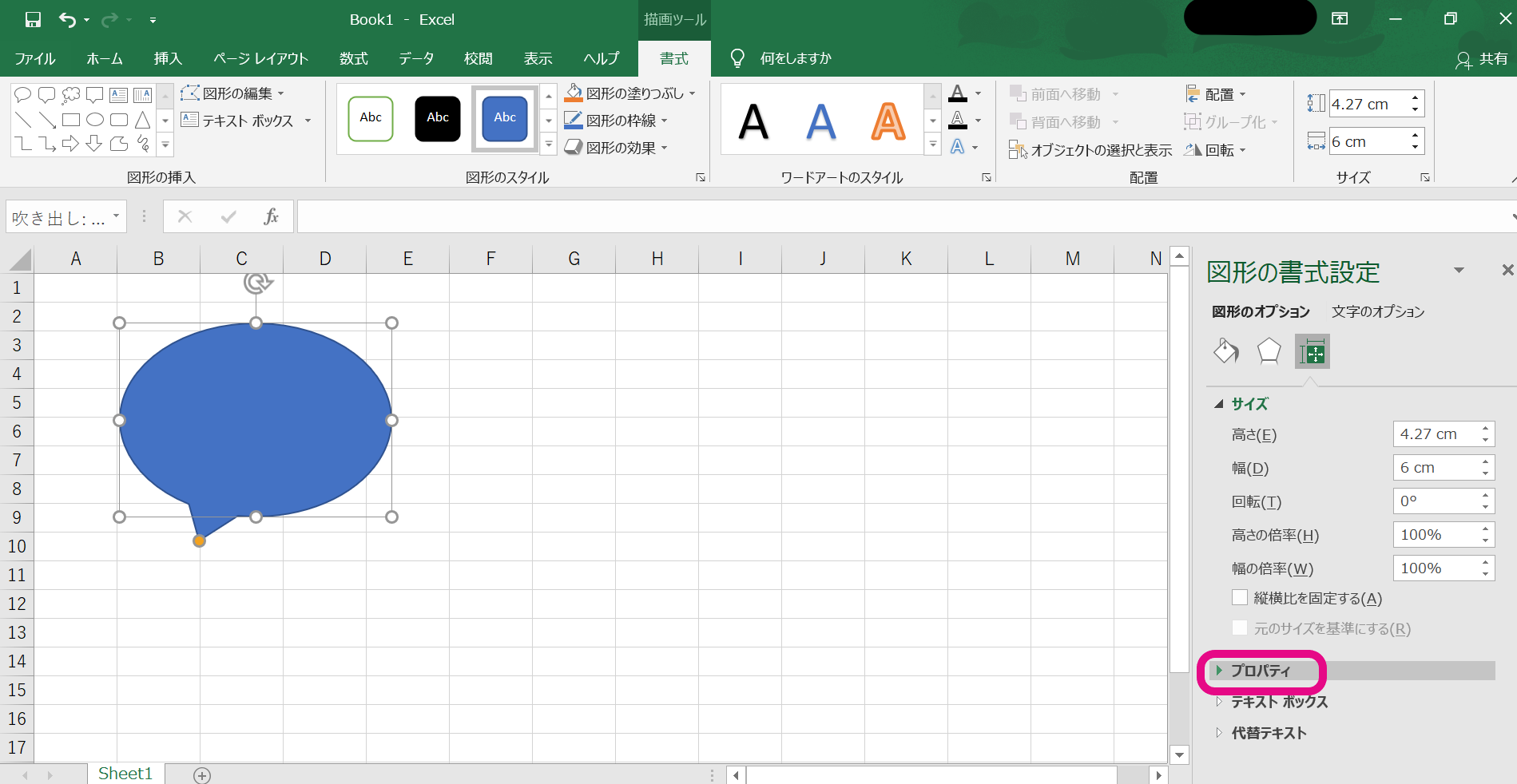This screenshot has height=784, width=1517.
Task: Apply the blue WordArt A style
Action: pyautogui.click(x=821, y=121)
